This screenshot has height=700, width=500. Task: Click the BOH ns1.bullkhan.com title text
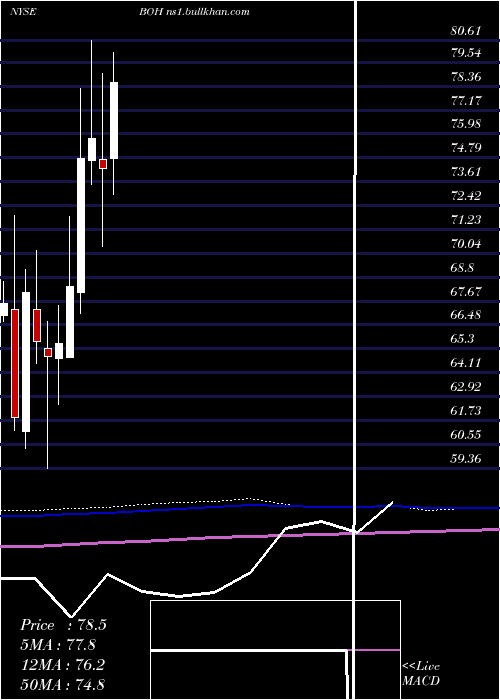[x=194, y=12]
